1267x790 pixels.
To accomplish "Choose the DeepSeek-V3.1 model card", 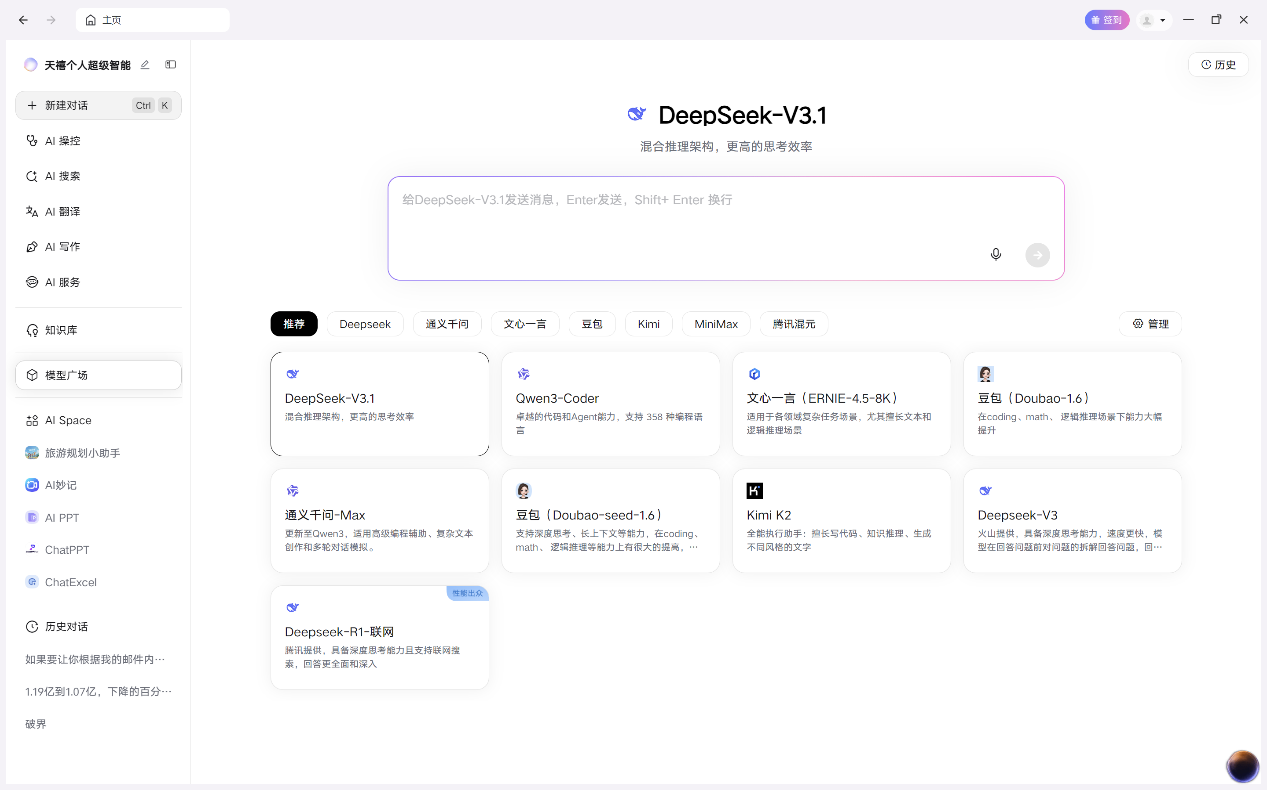I will click(x=380, y=404).
